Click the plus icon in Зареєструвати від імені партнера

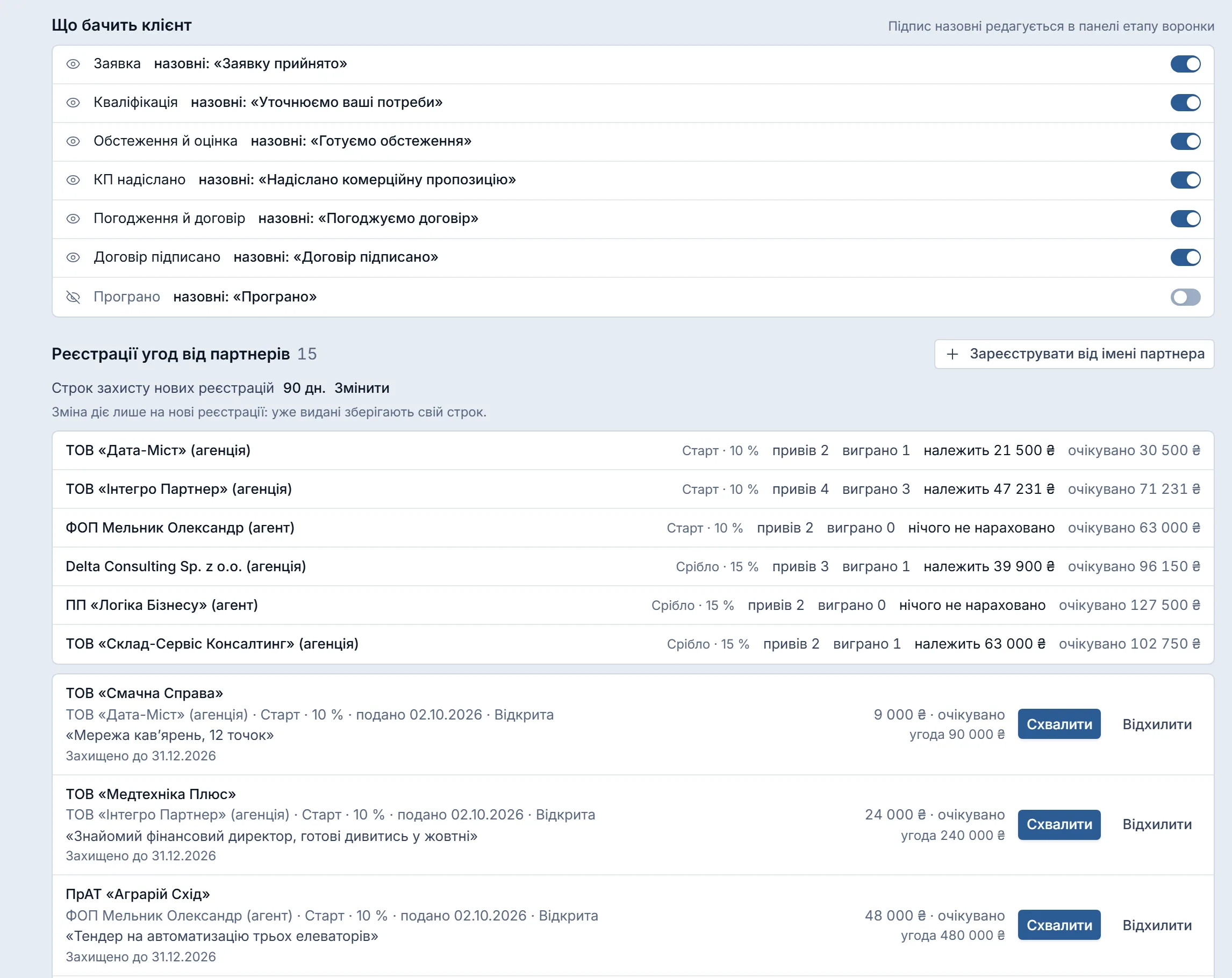coord(952,354)
